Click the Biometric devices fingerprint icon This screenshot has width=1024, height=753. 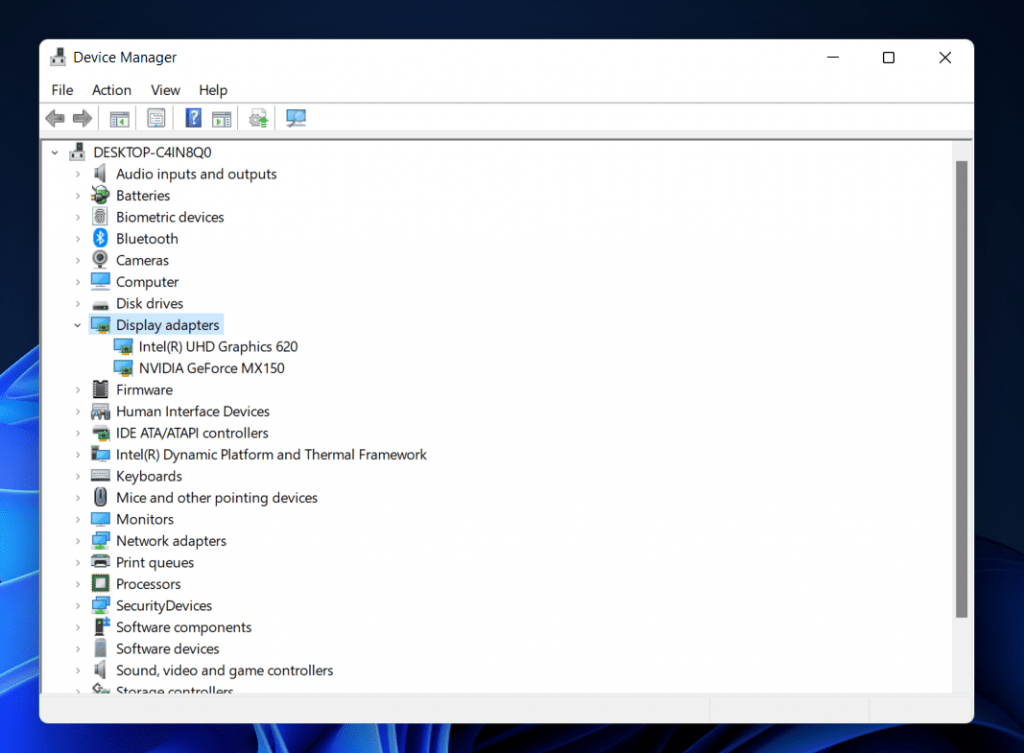(100, 217)
